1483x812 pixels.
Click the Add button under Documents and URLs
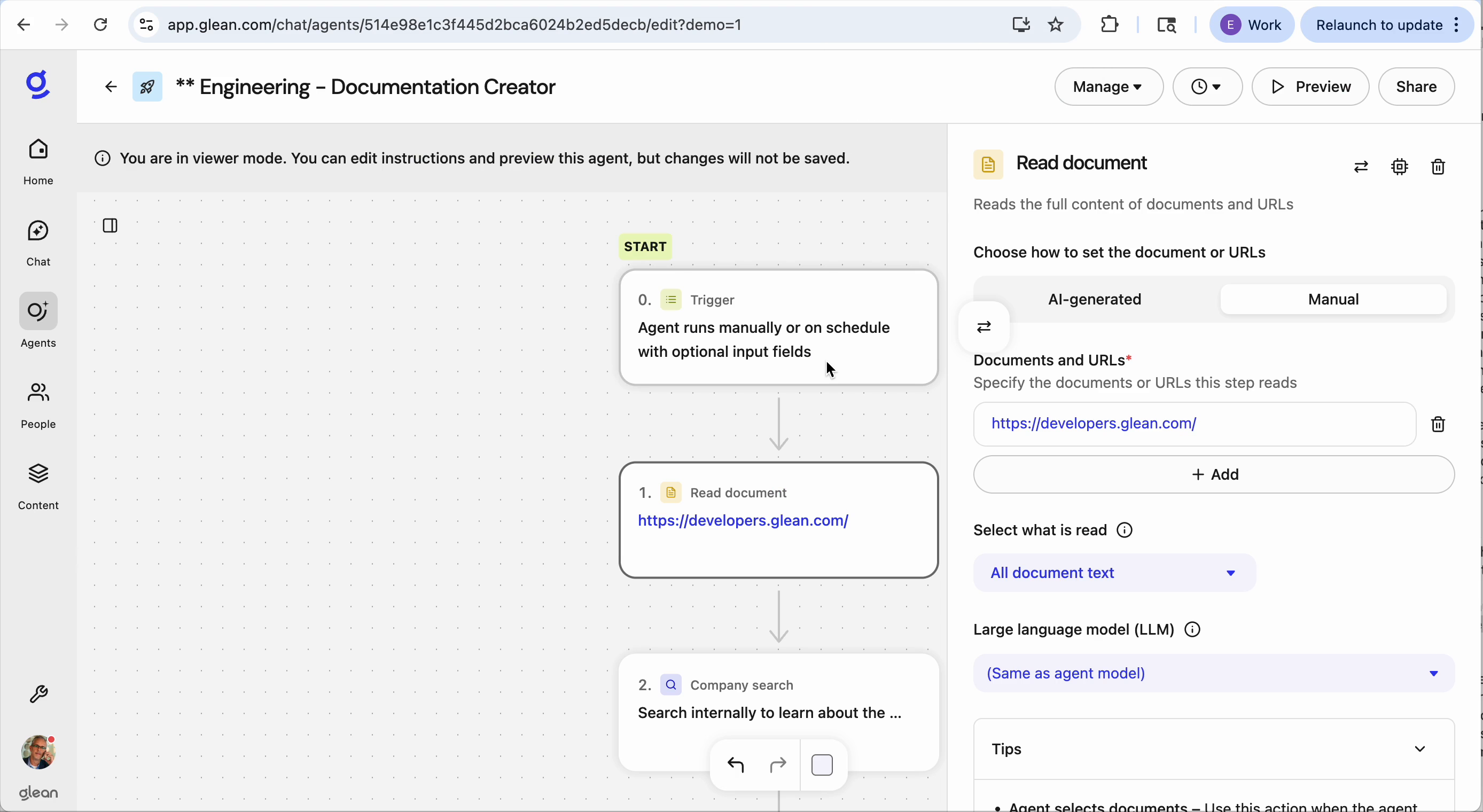(1215, 474)
